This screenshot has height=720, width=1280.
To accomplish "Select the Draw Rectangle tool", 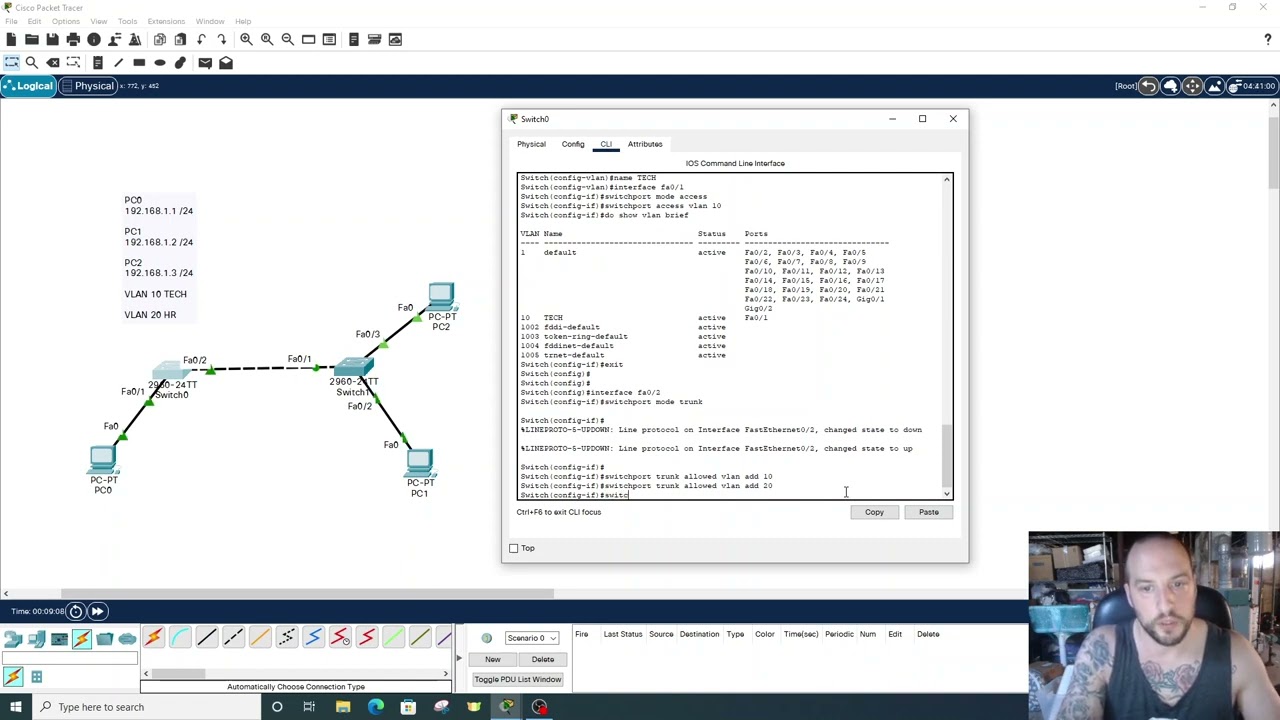I will pos(139,62).
